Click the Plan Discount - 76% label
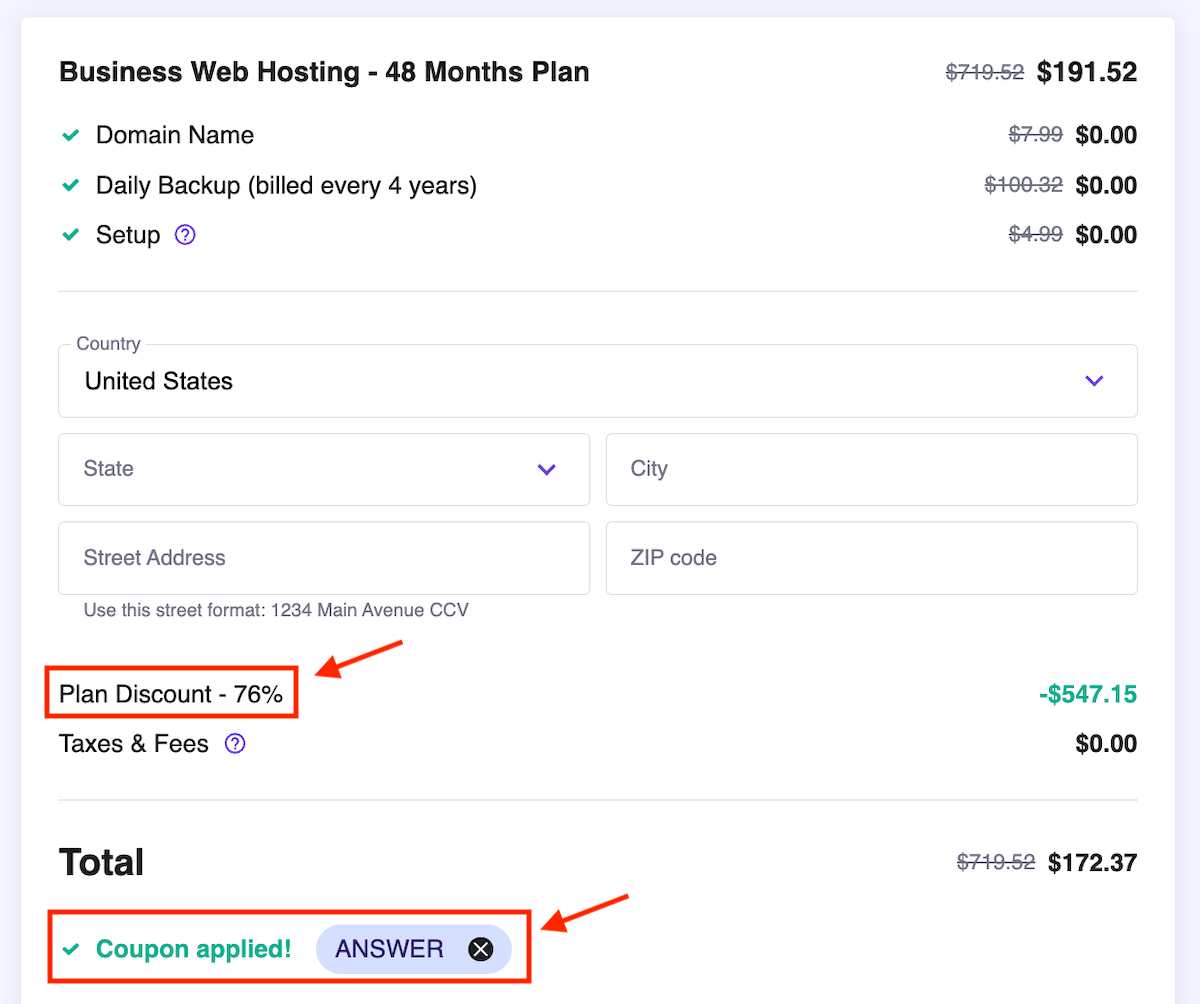This screenshot has height=1004, width=1200. pyautogui.click(x=171, y=694)
